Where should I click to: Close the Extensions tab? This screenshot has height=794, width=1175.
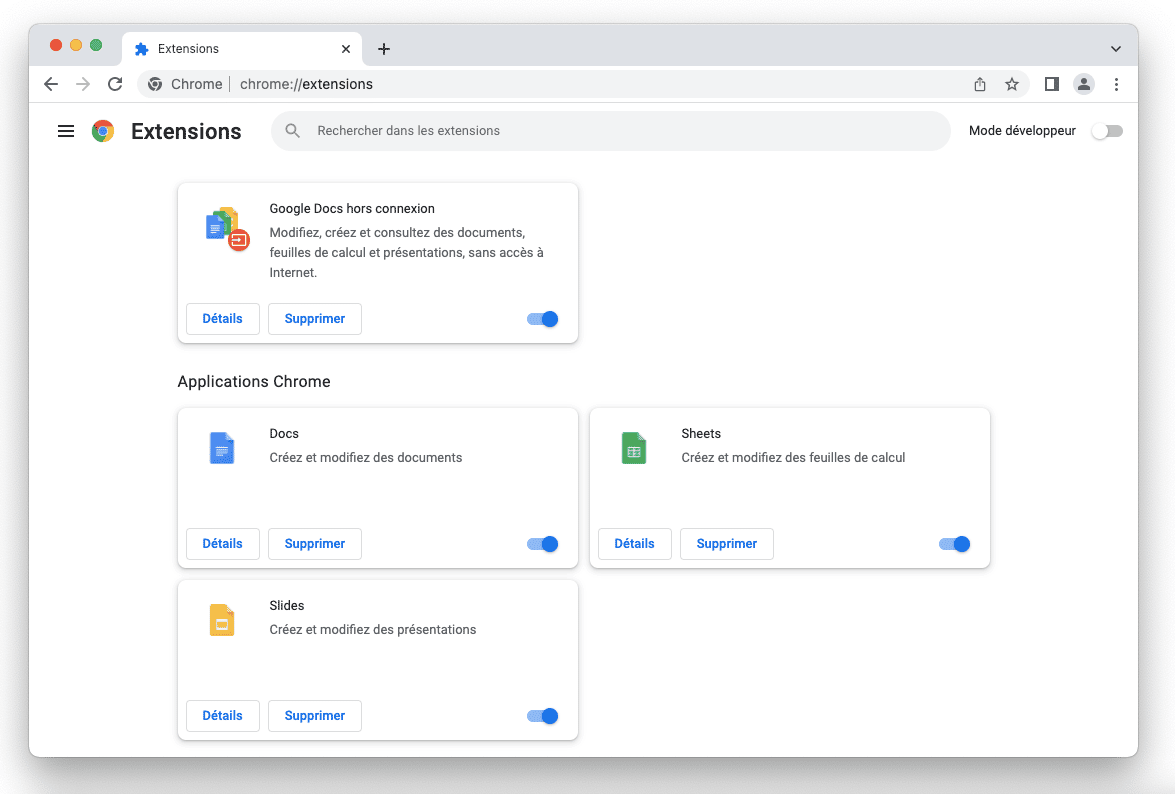(x=345, y=49)
